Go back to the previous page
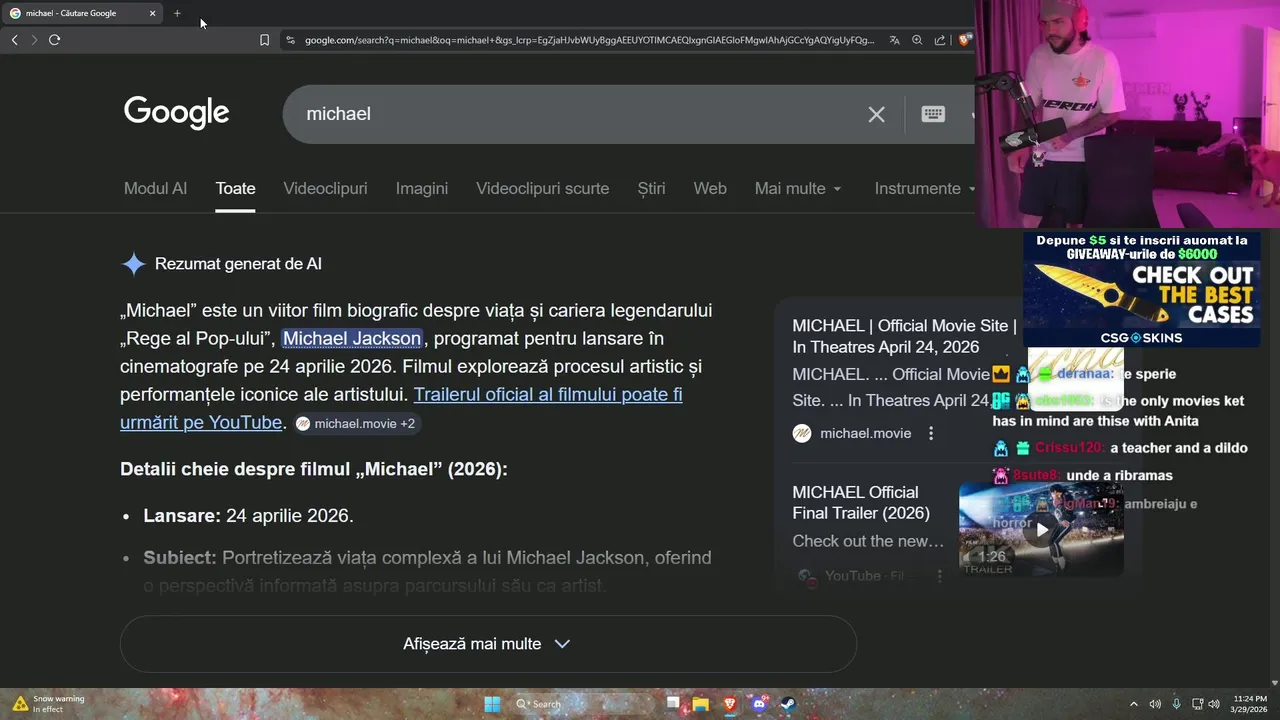 (x=14, y=40)
